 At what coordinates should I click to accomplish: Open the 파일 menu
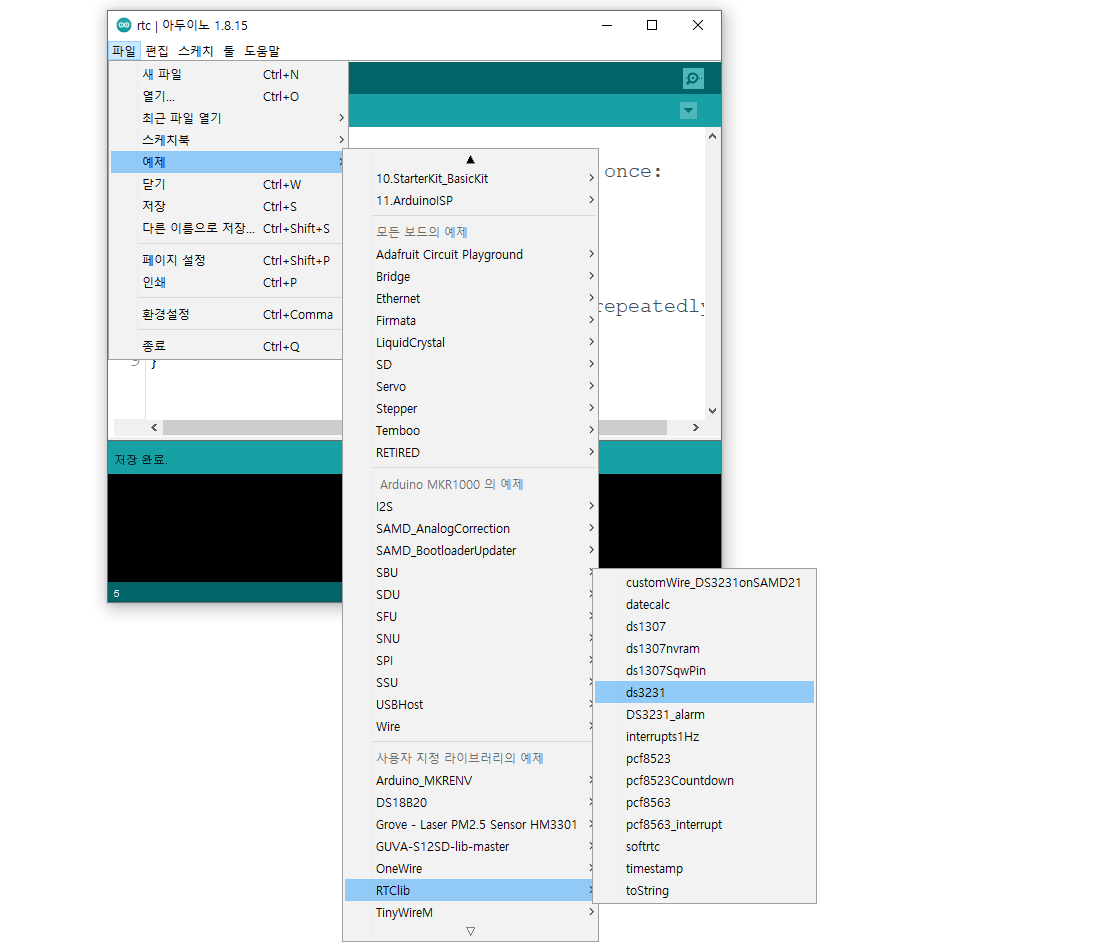click(124, 51)
